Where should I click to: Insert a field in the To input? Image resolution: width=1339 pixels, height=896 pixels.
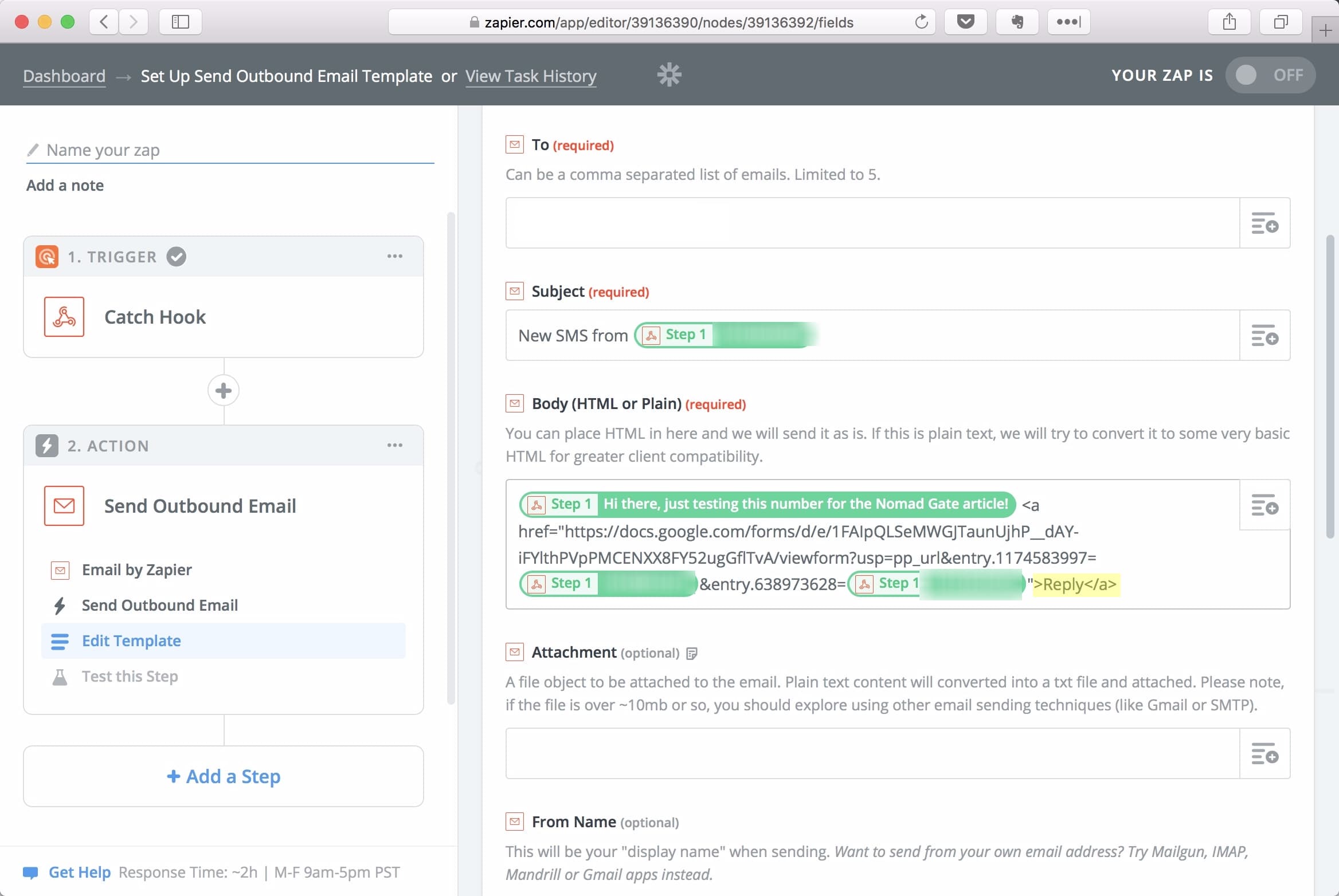(x=1264, y=223)
